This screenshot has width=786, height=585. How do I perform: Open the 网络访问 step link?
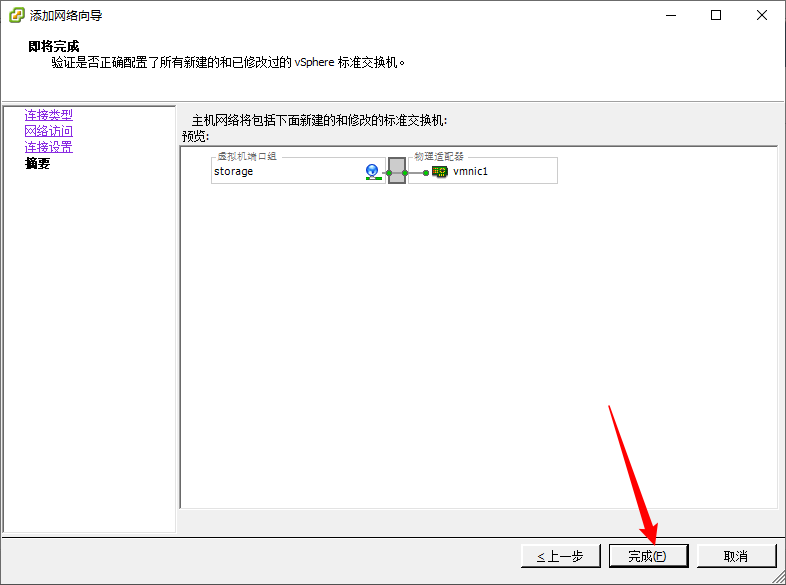(49, 131)
